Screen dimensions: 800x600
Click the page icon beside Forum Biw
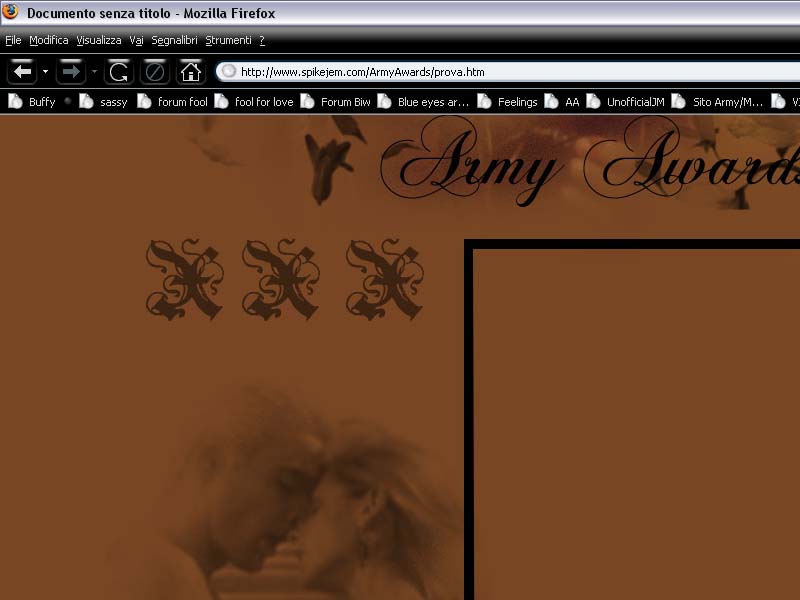[x=307, y=102]
